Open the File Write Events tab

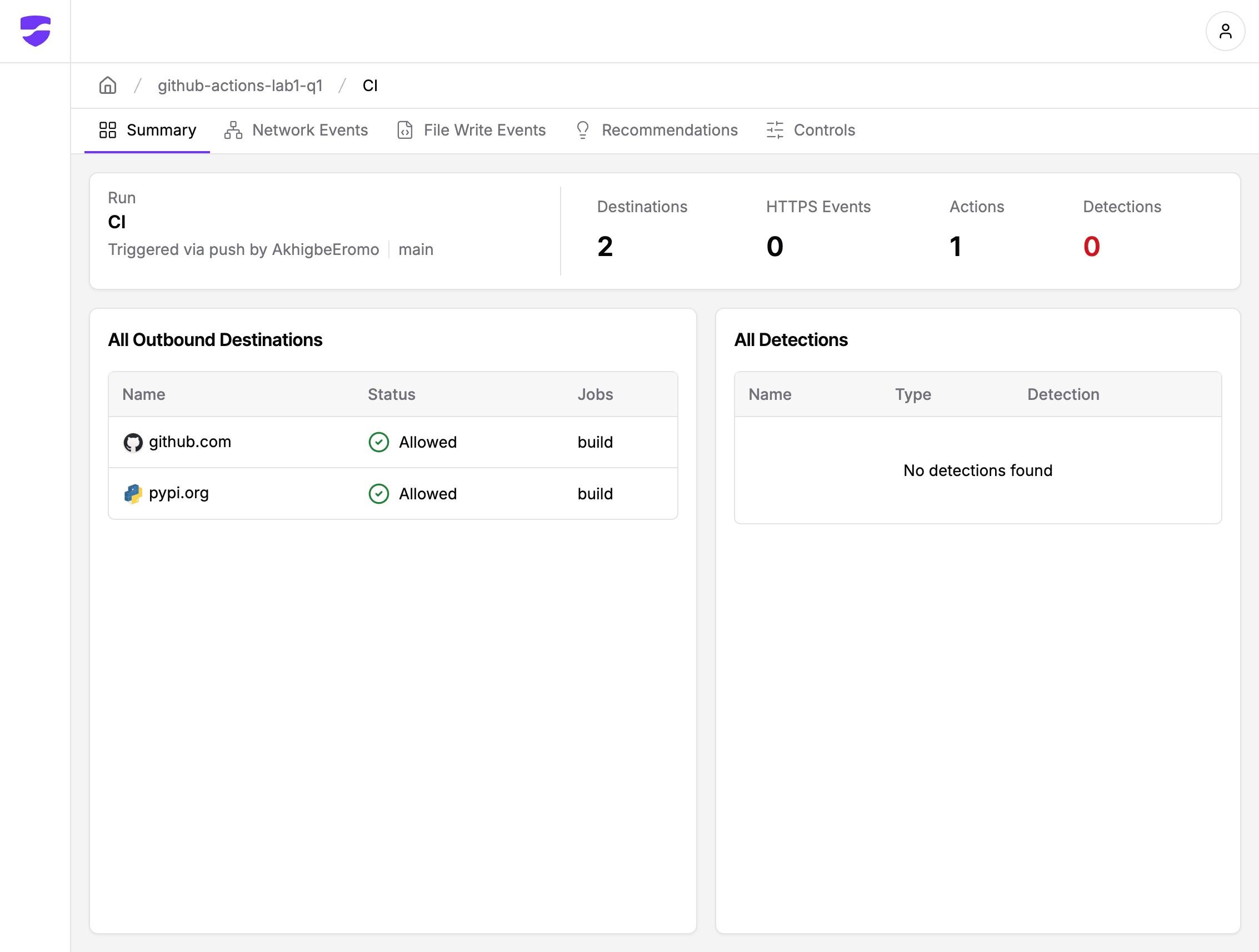(471, 131)
